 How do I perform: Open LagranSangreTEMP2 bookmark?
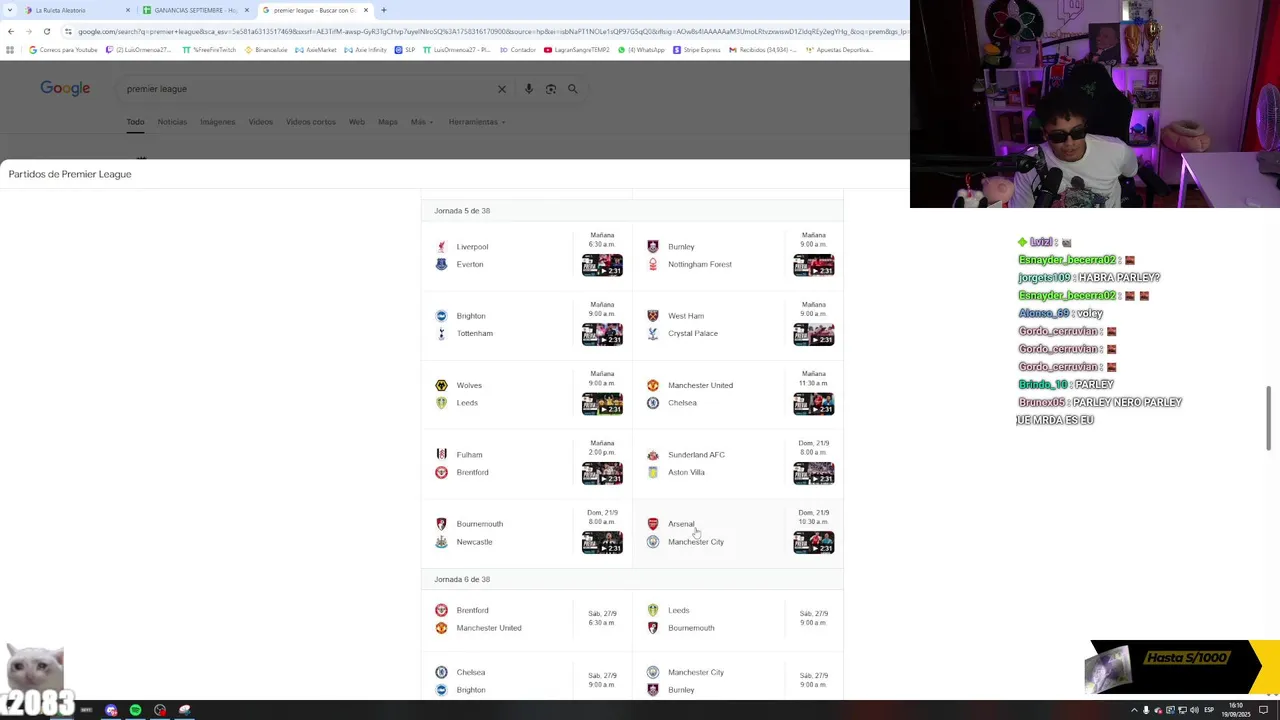[x=576, y=50]
